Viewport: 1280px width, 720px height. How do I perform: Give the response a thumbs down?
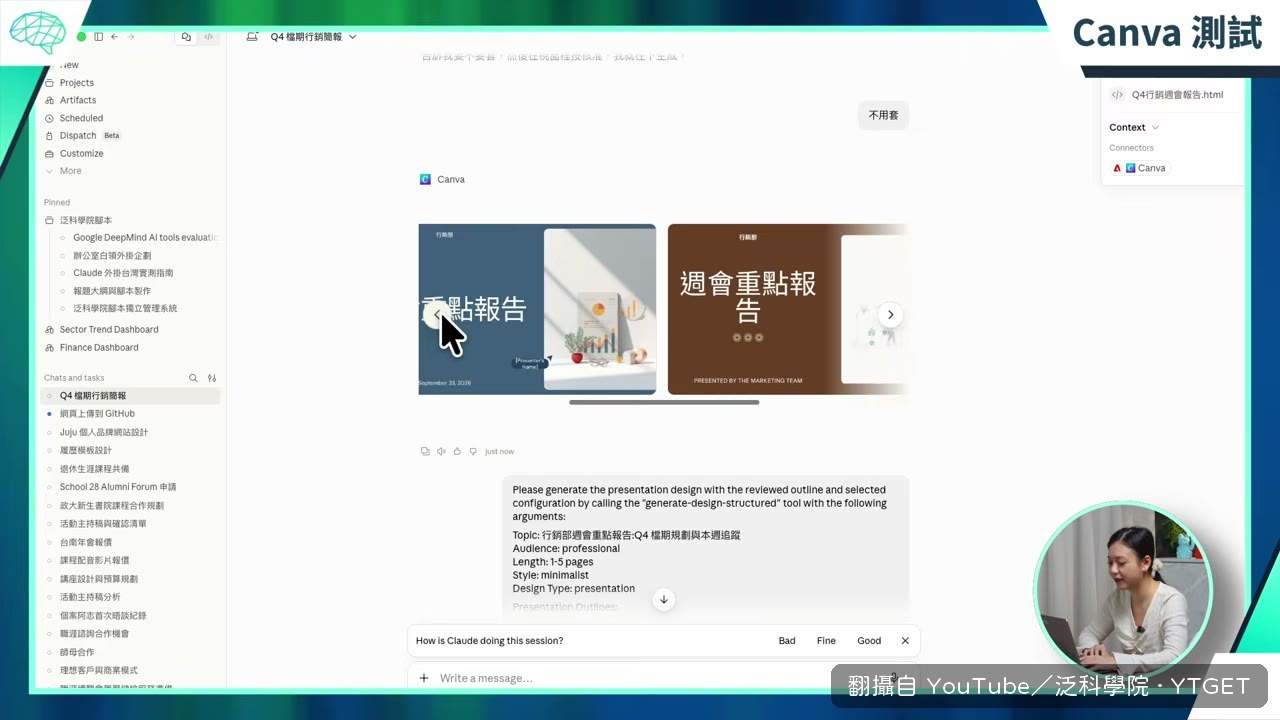click(473, 452)
